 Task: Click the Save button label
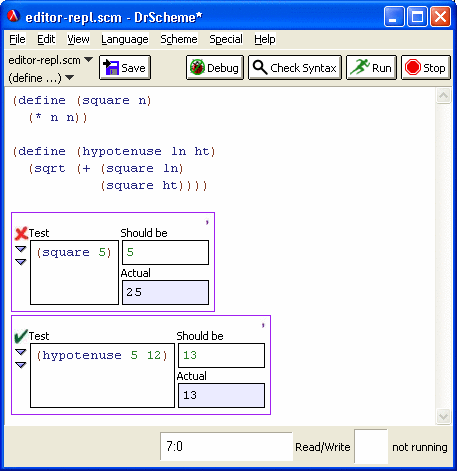(x=133, y=68)
